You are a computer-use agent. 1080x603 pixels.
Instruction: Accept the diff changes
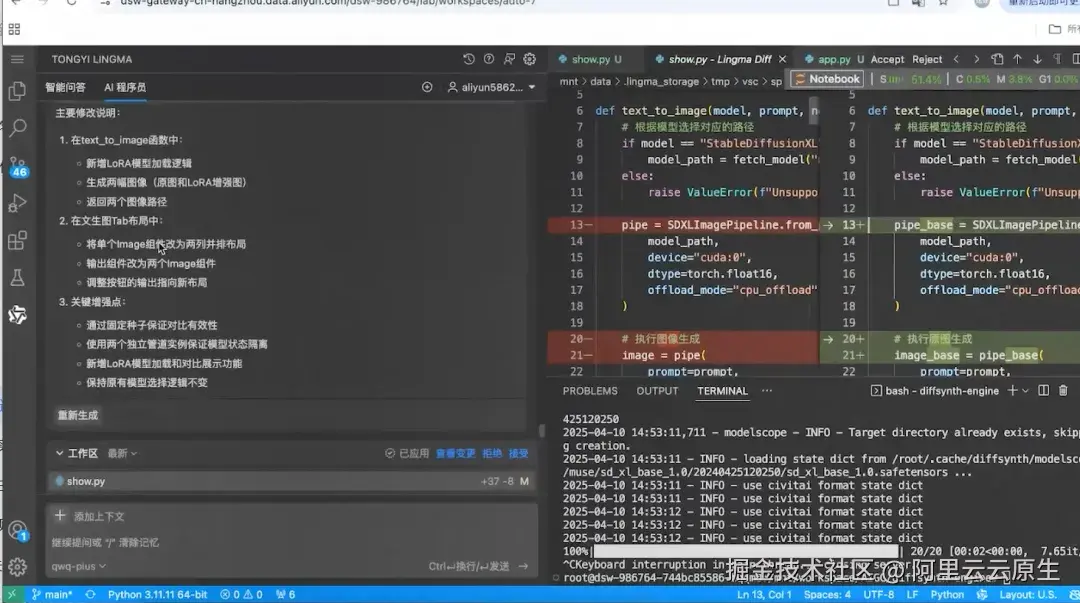pyautogui.click(x=887, y=59)
